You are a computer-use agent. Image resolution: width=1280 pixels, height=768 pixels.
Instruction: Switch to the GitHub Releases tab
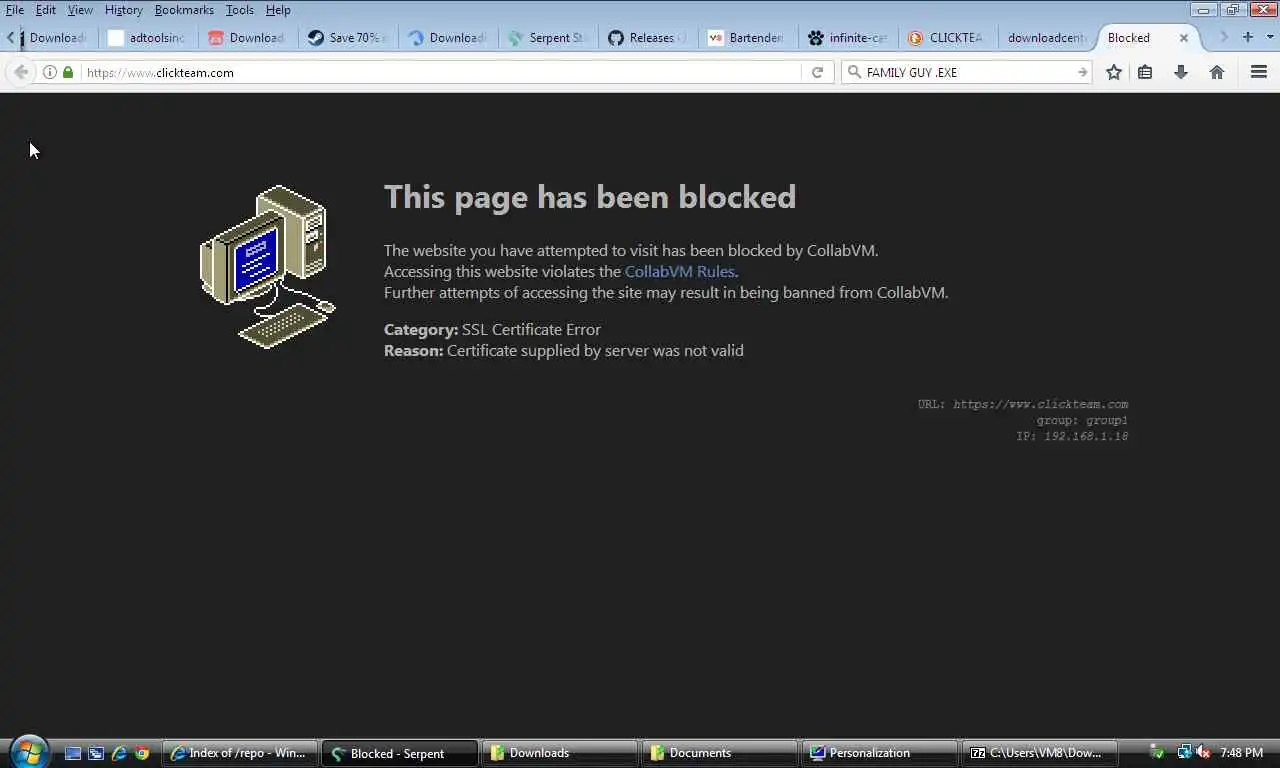pos(647,37)
